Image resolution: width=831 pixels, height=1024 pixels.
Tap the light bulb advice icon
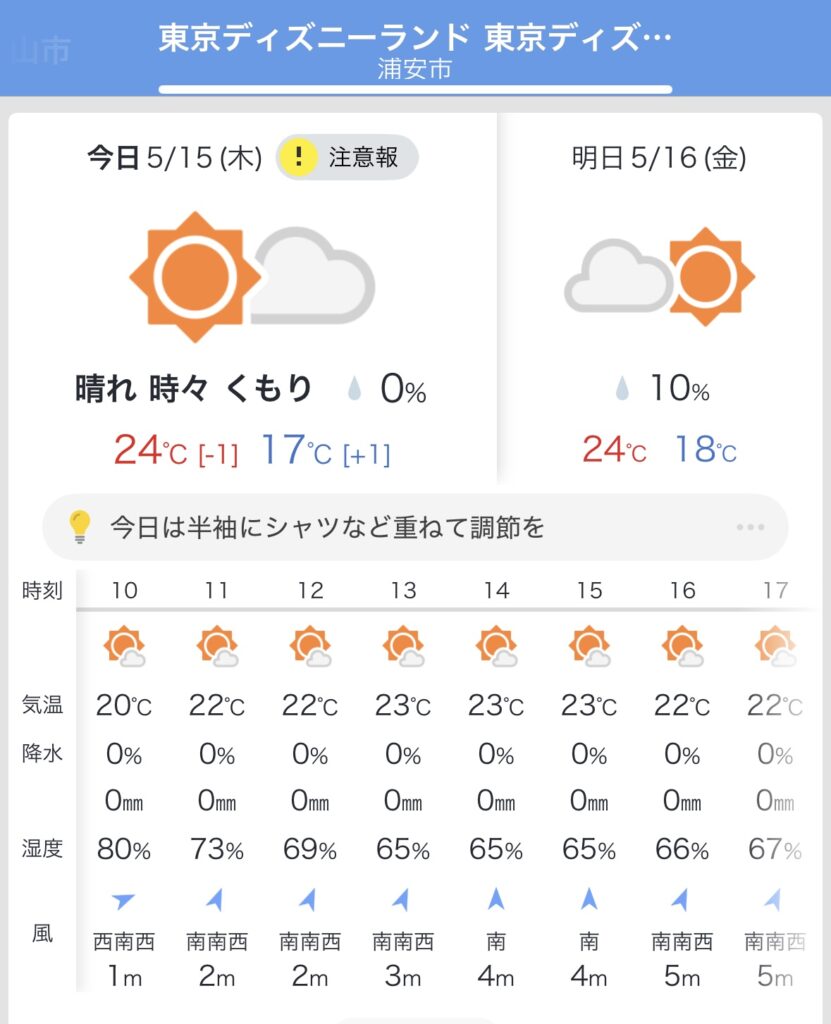pos(80,527)
